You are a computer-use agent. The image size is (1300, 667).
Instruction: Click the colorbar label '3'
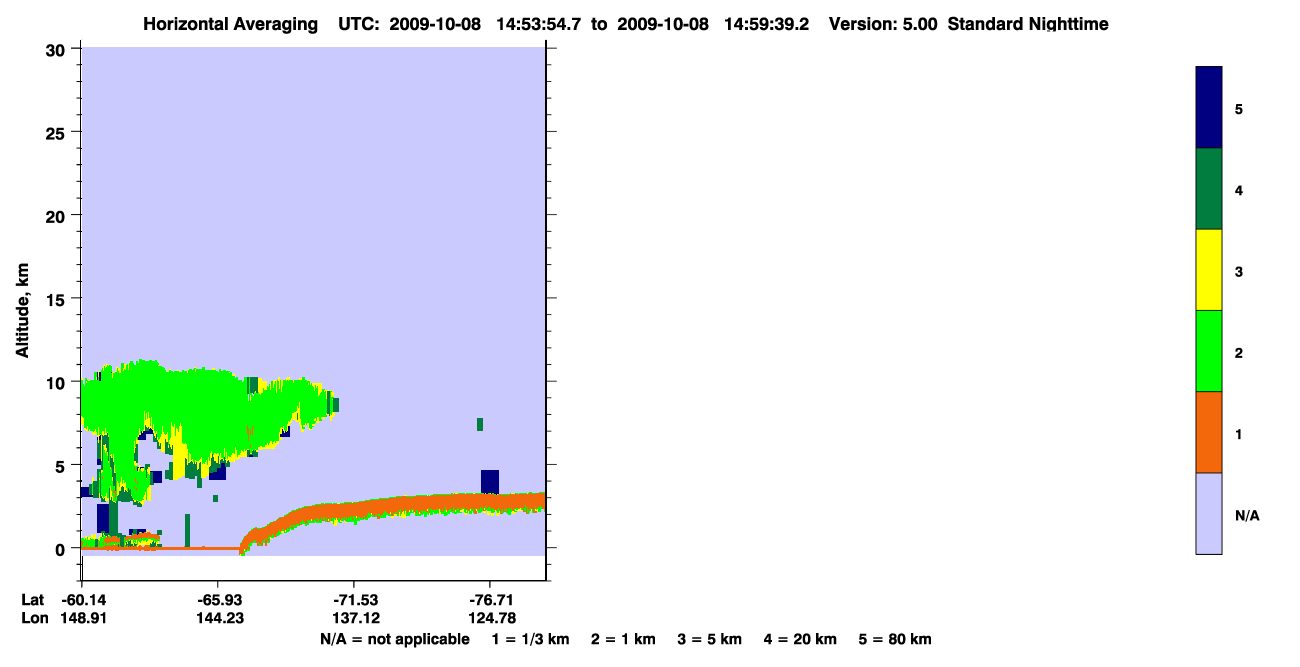[1239, 271]
